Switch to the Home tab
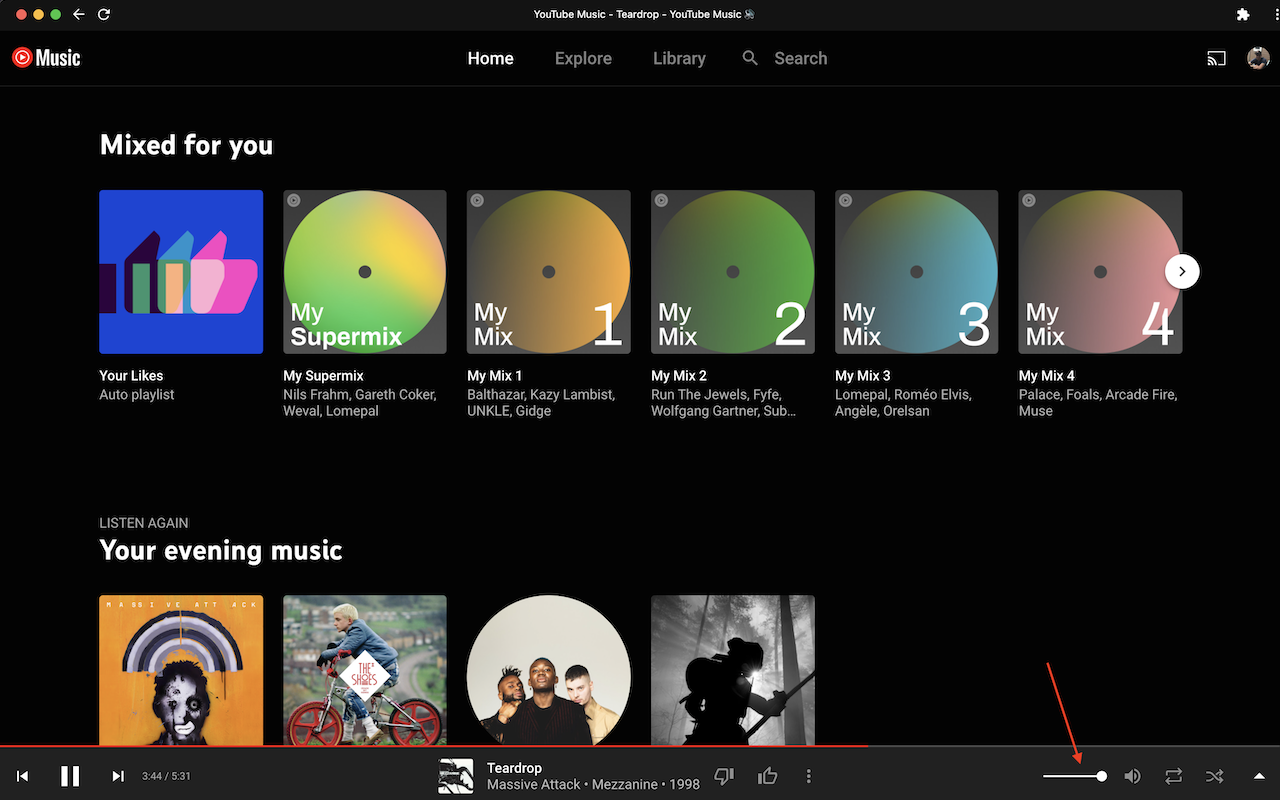The image size is (1280, 800). (490, 58)
